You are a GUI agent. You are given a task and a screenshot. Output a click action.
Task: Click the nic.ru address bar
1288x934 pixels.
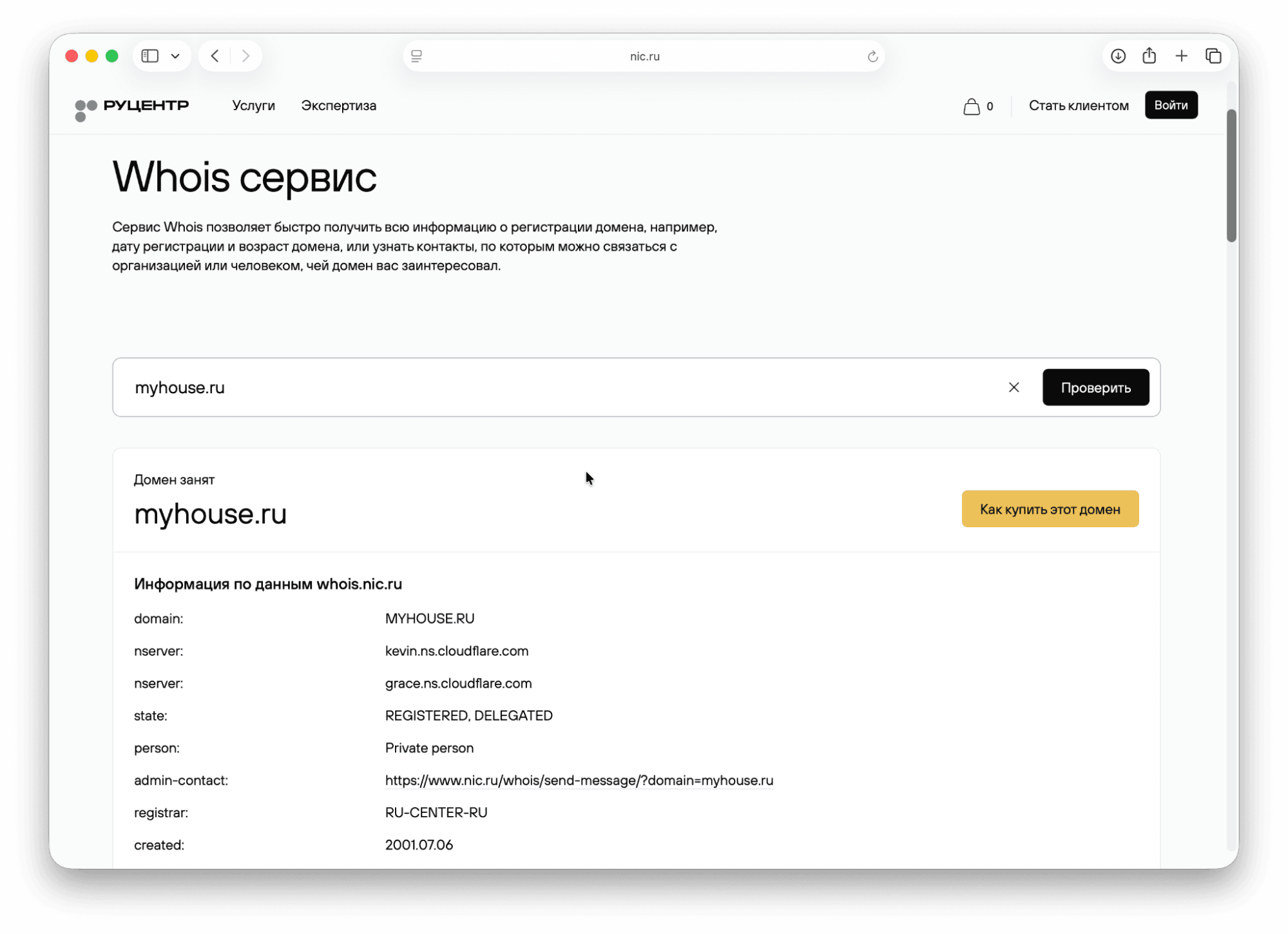tap(644, 56)
